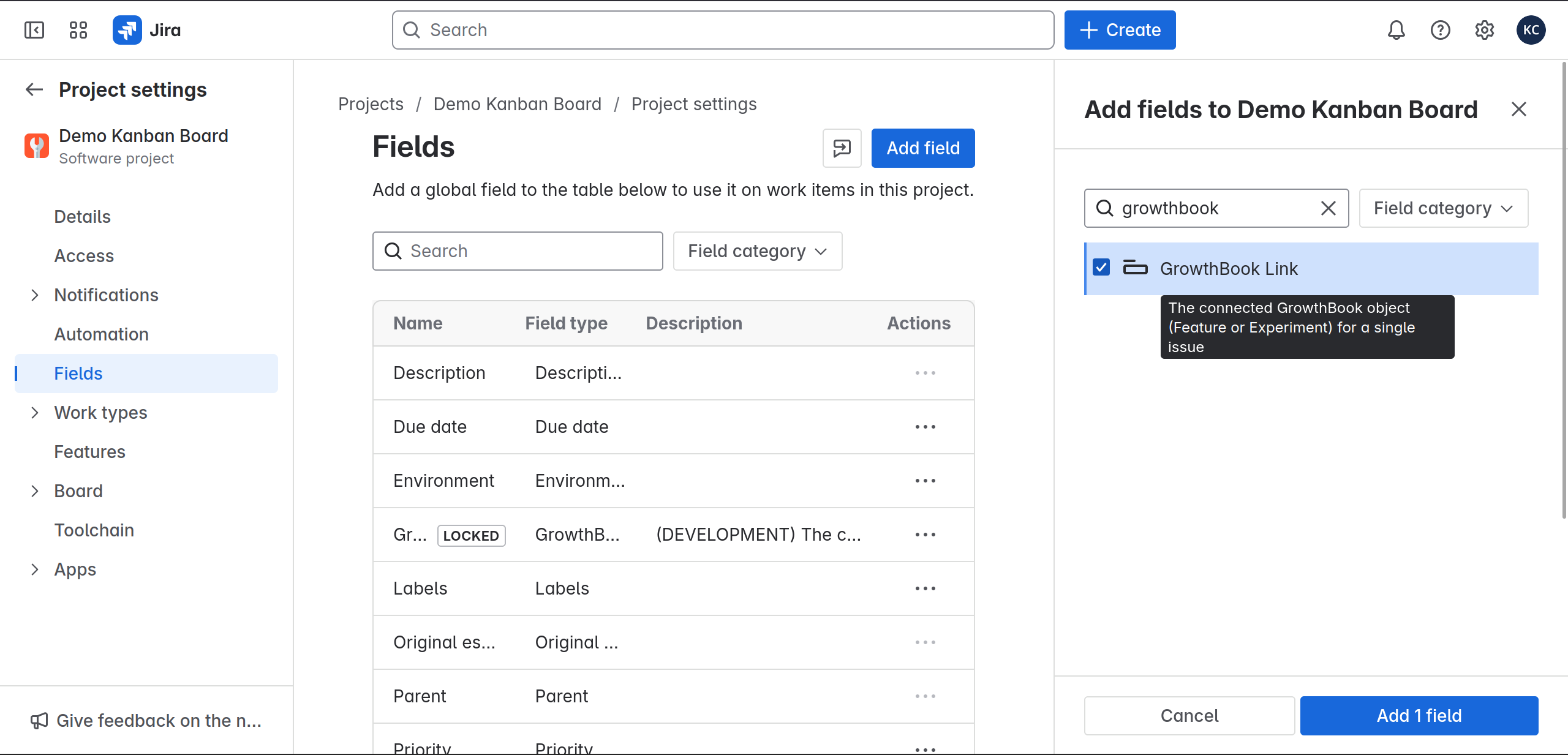The width and height of the screenshot is (1568, 755).
Task: Click the Labels field name
Action: click(420, 588)
